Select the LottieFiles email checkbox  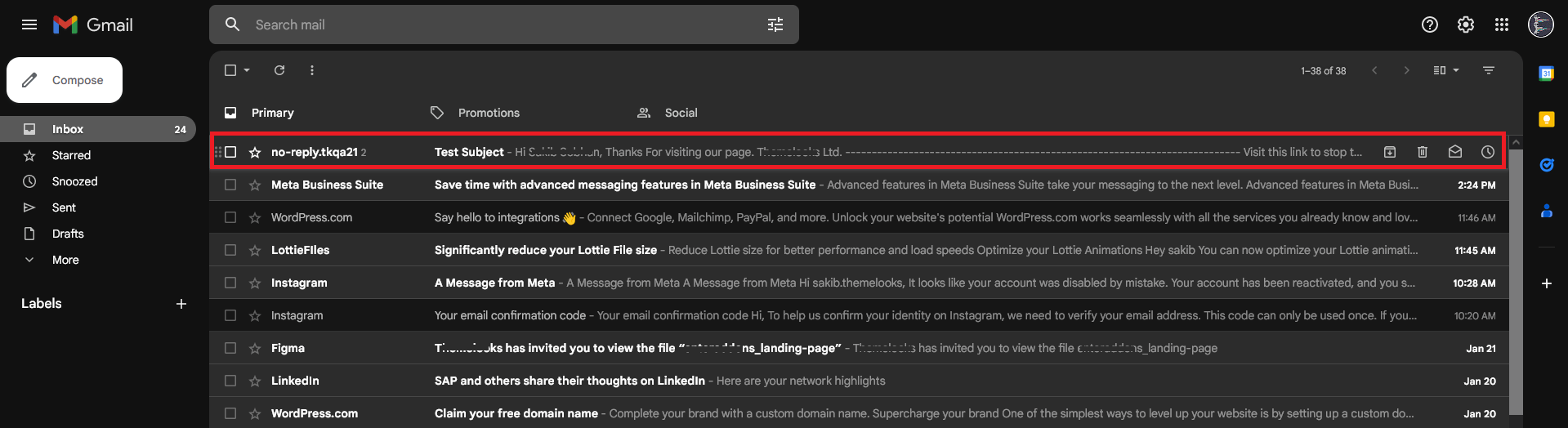pos(230,250)
